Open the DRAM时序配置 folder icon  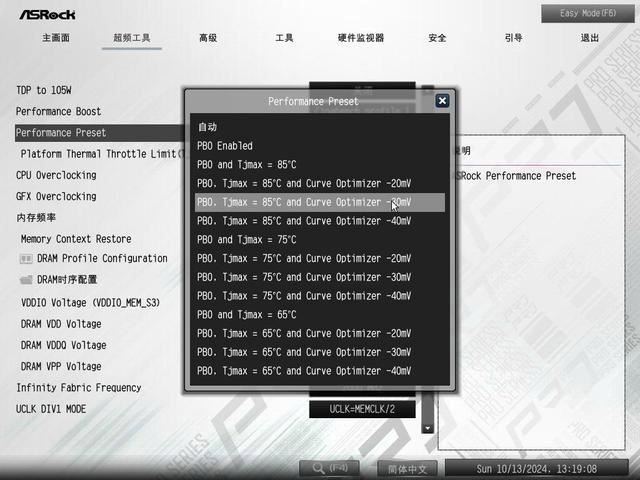26,280
